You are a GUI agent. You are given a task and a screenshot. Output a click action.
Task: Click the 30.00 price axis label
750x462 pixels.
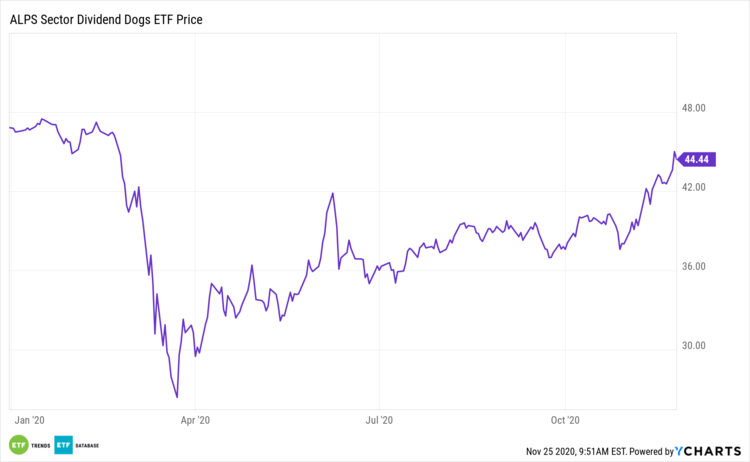click(694, 346)
